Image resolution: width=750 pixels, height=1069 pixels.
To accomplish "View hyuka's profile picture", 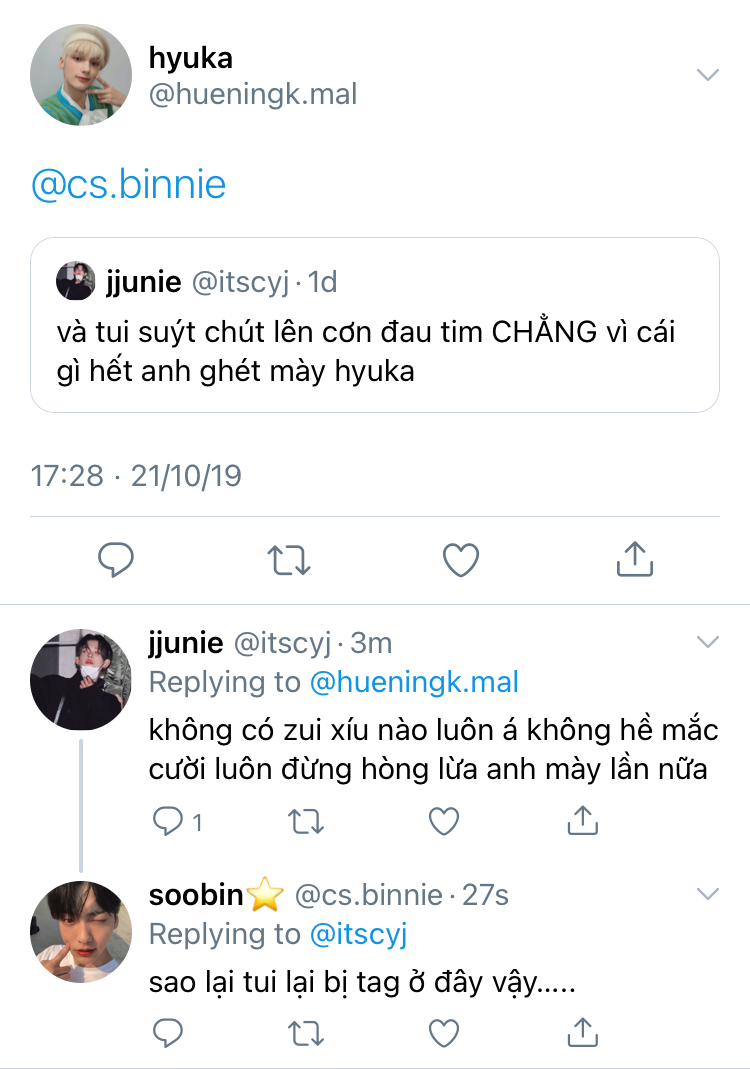I will point(81,75).
